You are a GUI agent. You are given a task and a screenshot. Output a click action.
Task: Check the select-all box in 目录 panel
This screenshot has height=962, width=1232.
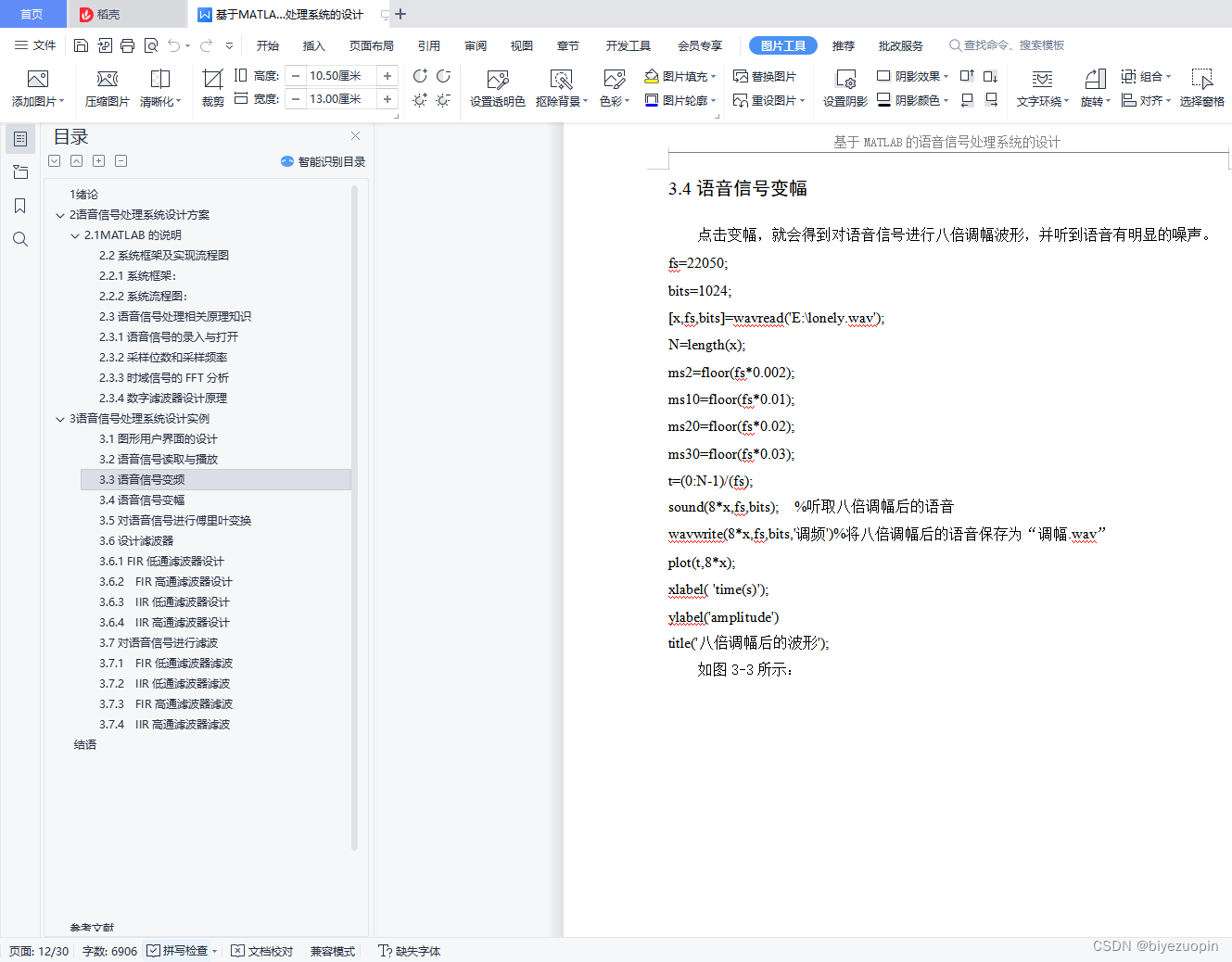pos(54,160)
